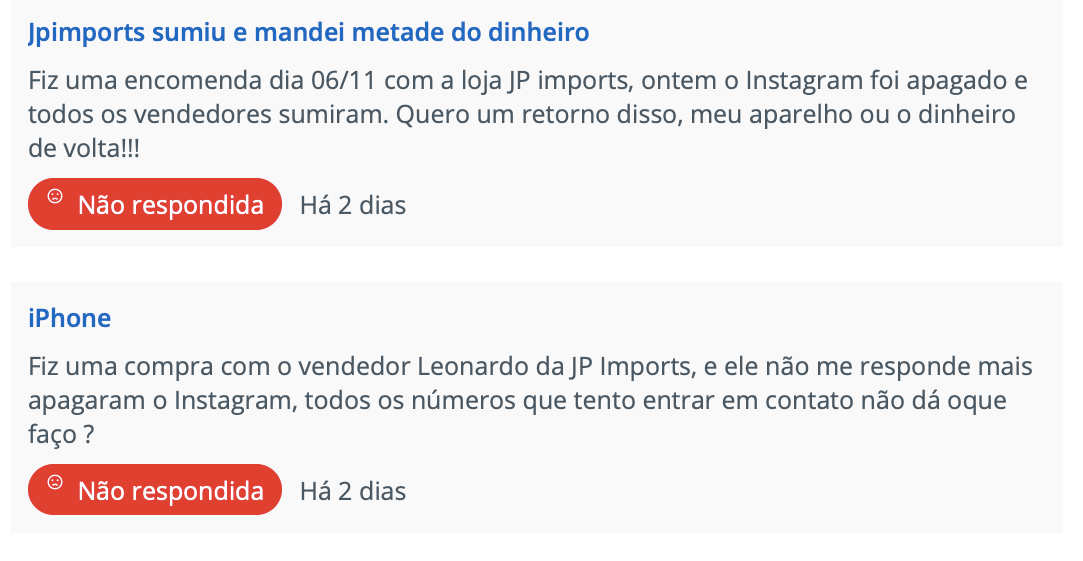
Task: Click the "faço ?" closing line
Action: (61, 435)
